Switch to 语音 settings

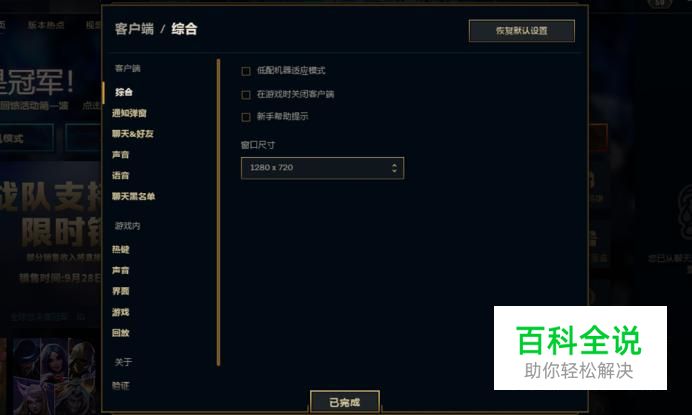tap(120, 175)
